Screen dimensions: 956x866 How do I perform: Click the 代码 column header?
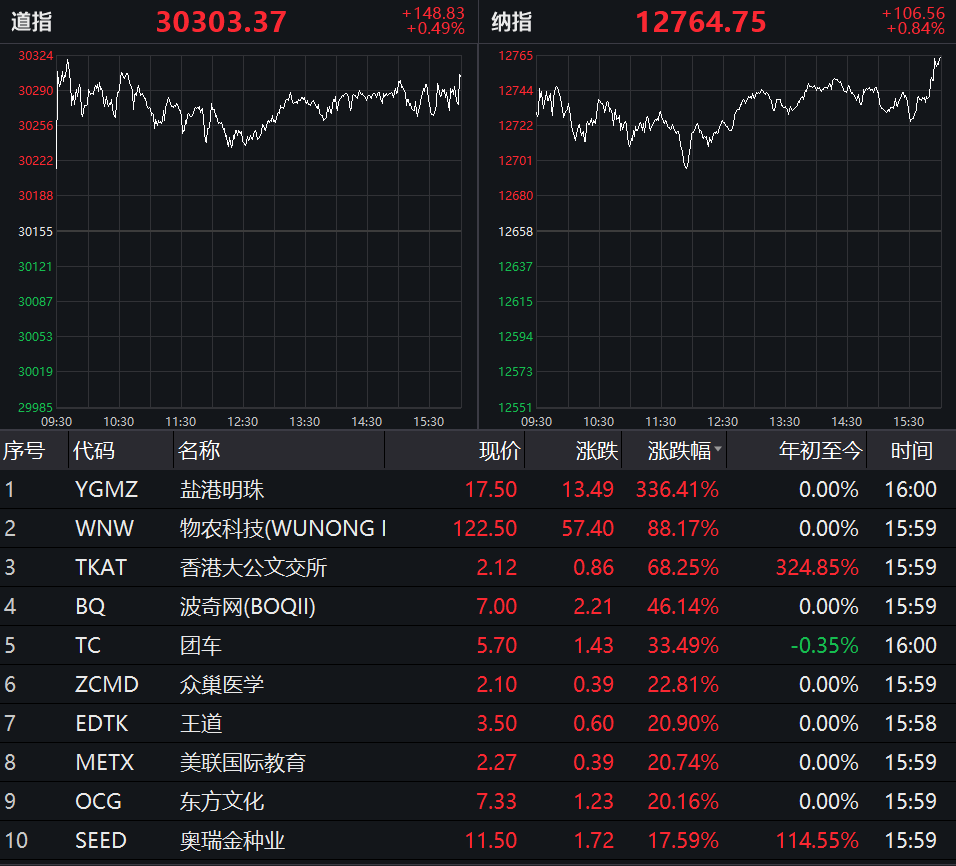pos(93,451)
